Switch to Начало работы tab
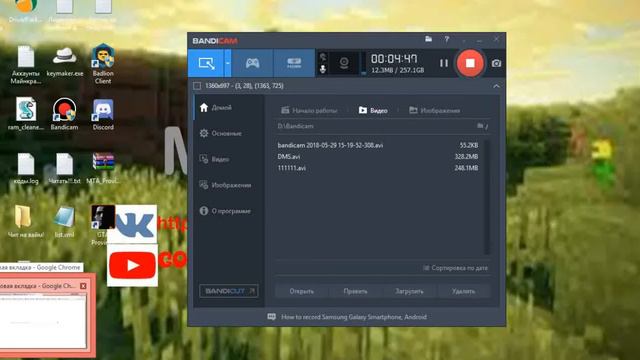The height and width of the screenshot is (360, 640). 309,110
